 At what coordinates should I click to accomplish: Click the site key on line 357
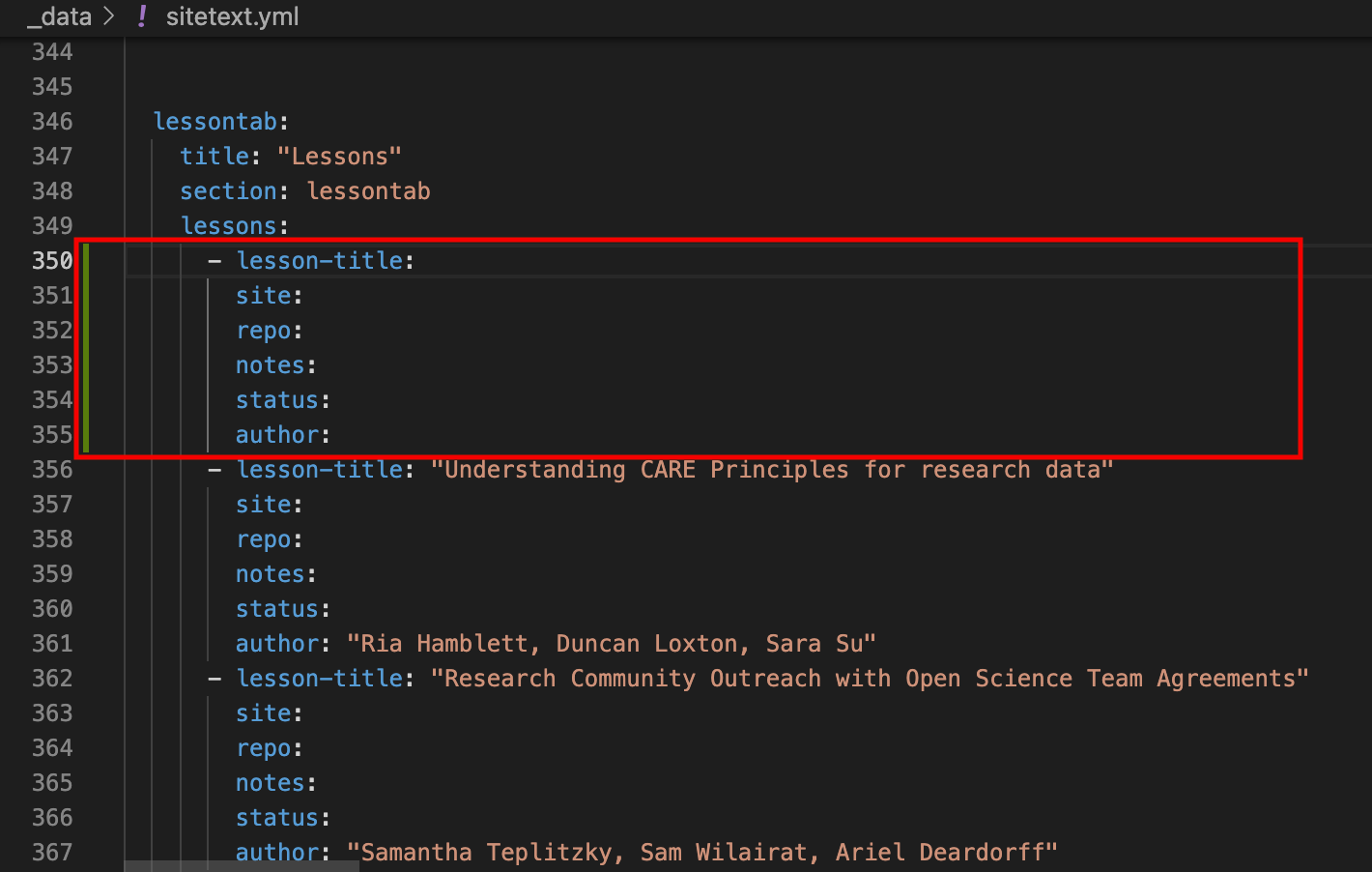(x=264, y=505)
